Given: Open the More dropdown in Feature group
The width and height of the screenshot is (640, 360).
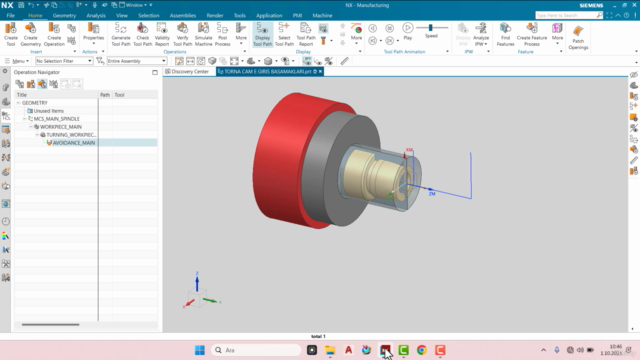Looking at the screenshot, I should point(557,33).
